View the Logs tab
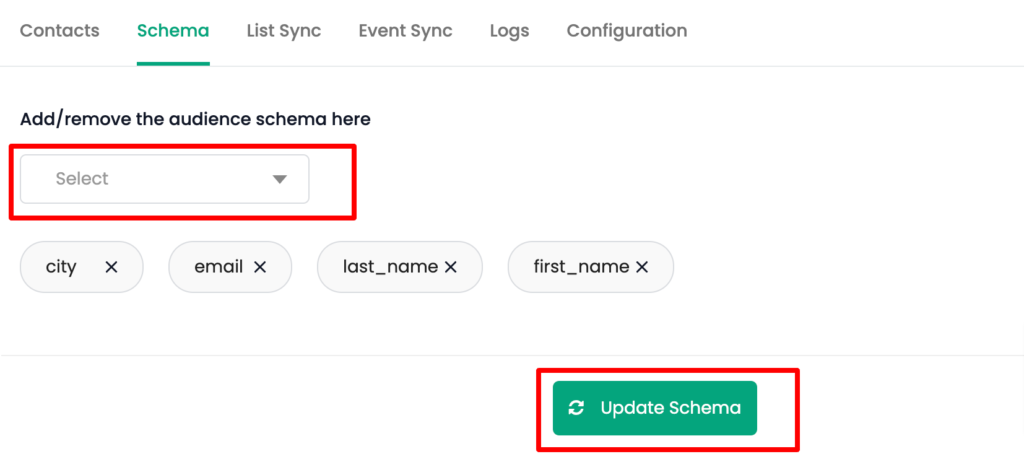 [x=509, y=31]
